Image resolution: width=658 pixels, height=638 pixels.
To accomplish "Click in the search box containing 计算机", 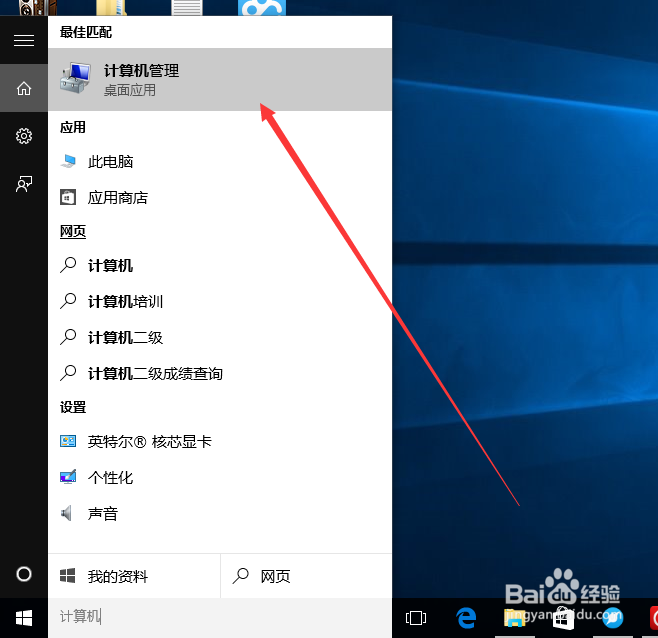I will point(220,617).
